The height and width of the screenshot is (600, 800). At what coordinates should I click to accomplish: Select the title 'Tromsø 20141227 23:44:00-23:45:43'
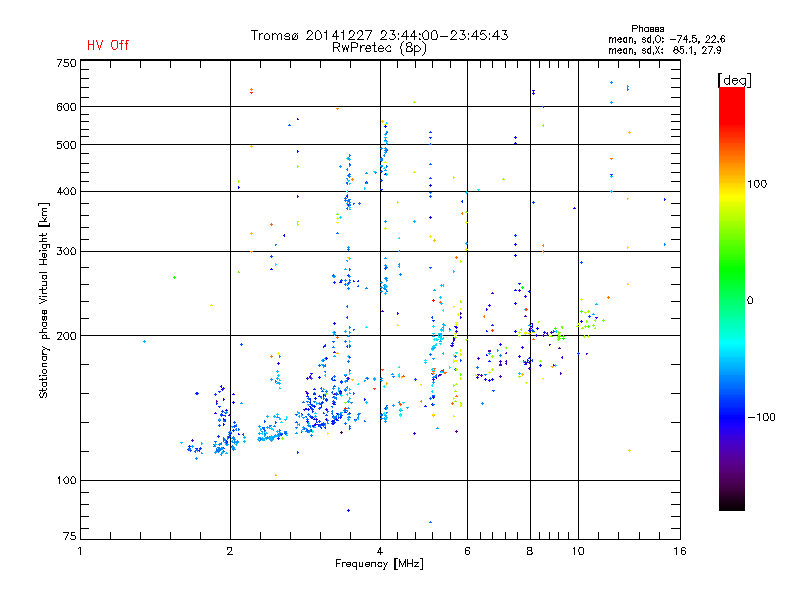tap(379, 35)
